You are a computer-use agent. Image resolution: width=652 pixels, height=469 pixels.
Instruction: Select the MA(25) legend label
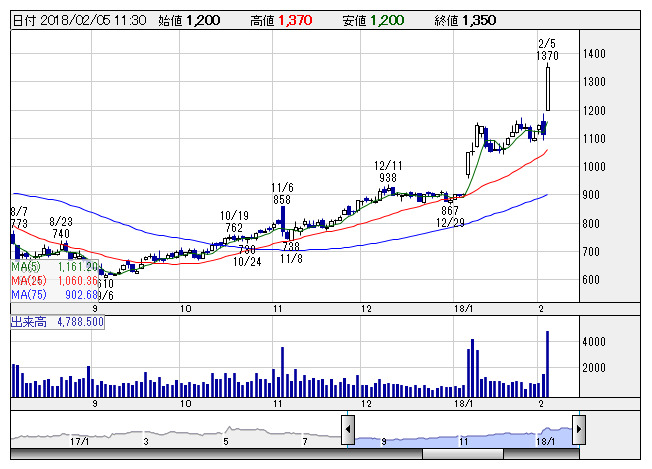pos(29,281)
